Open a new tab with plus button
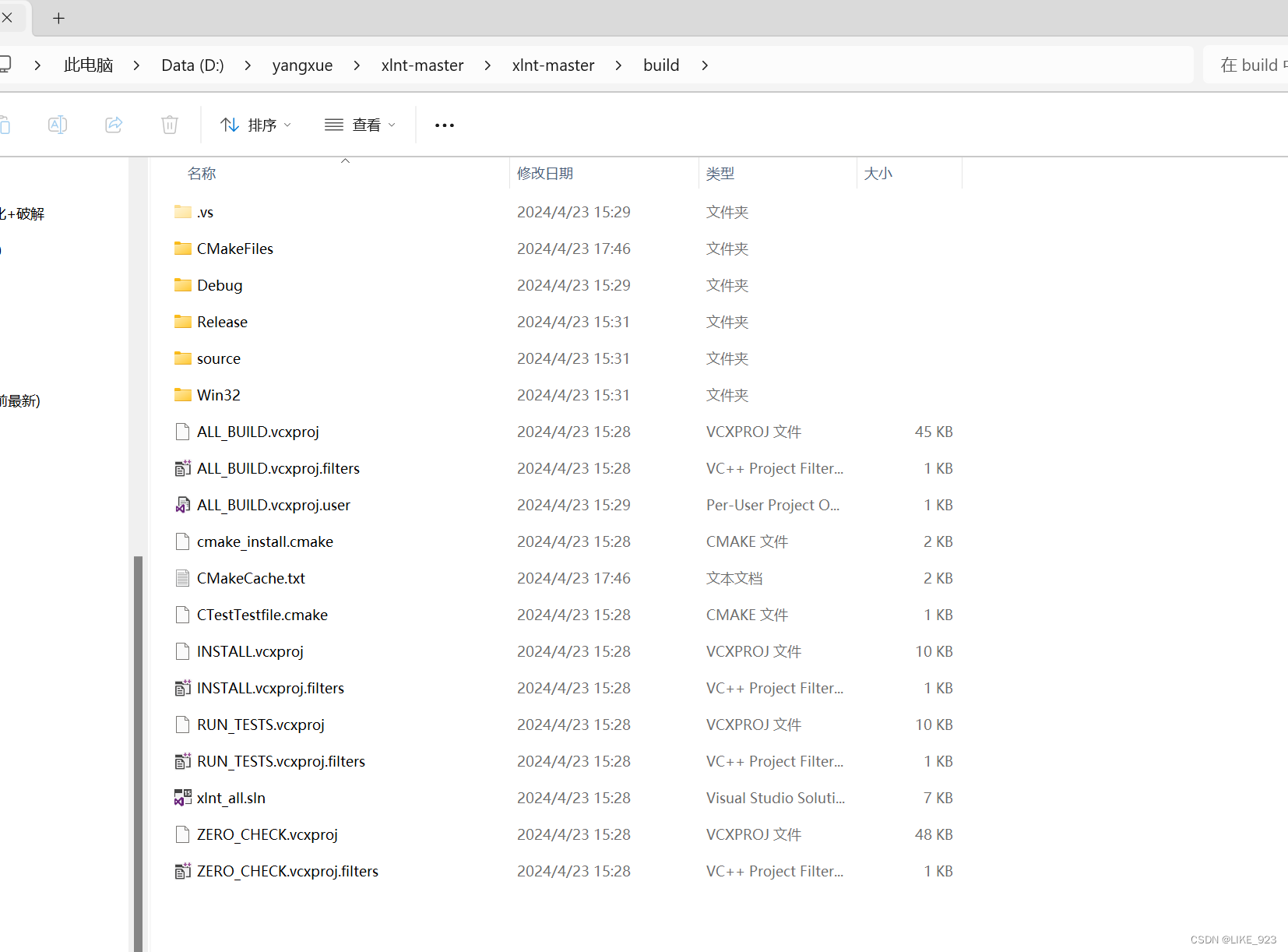 [58, 18]
